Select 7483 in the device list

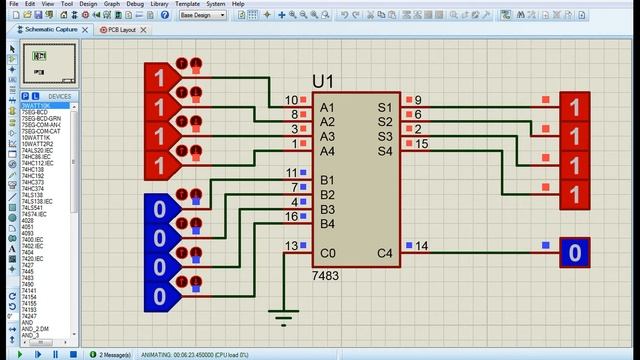pos(27,278)
